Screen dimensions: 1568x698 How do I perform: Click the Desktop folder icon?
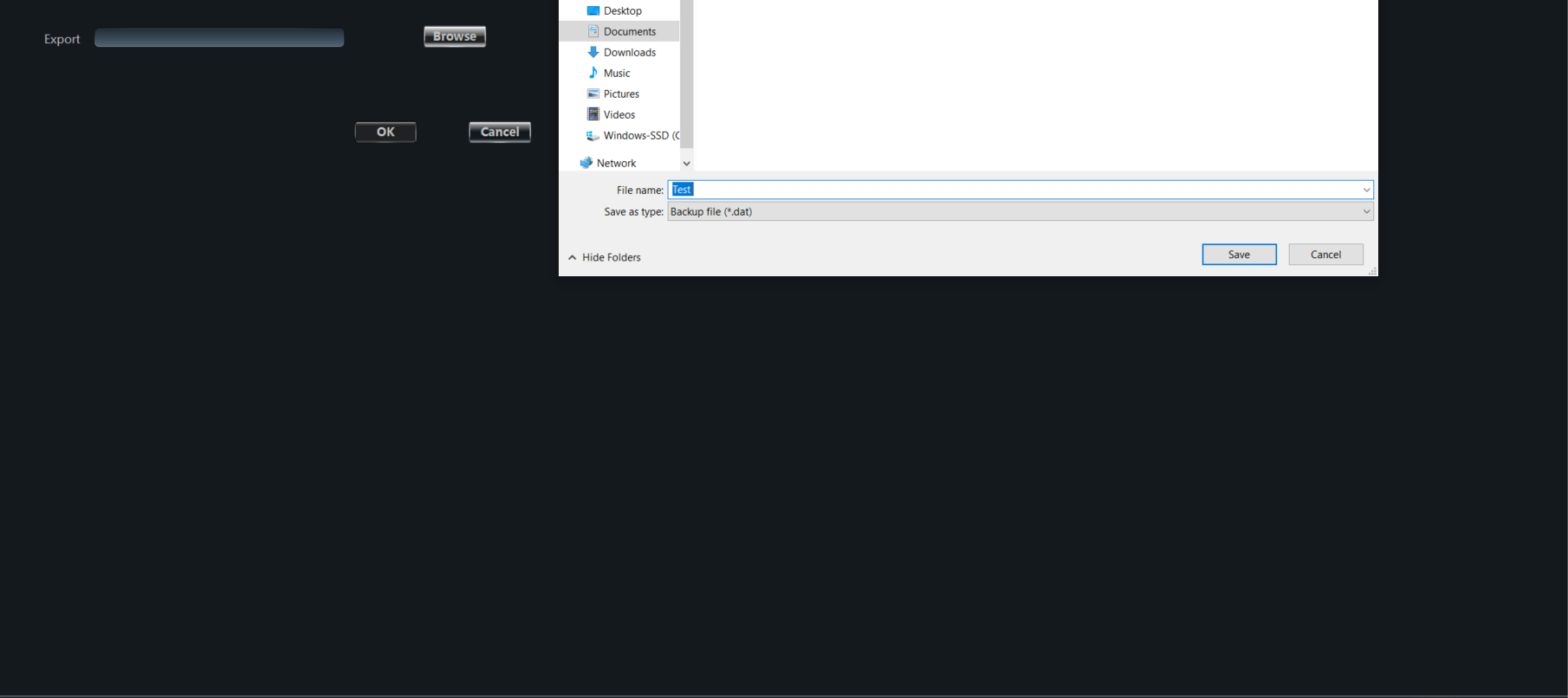click(x=593, y=10)
